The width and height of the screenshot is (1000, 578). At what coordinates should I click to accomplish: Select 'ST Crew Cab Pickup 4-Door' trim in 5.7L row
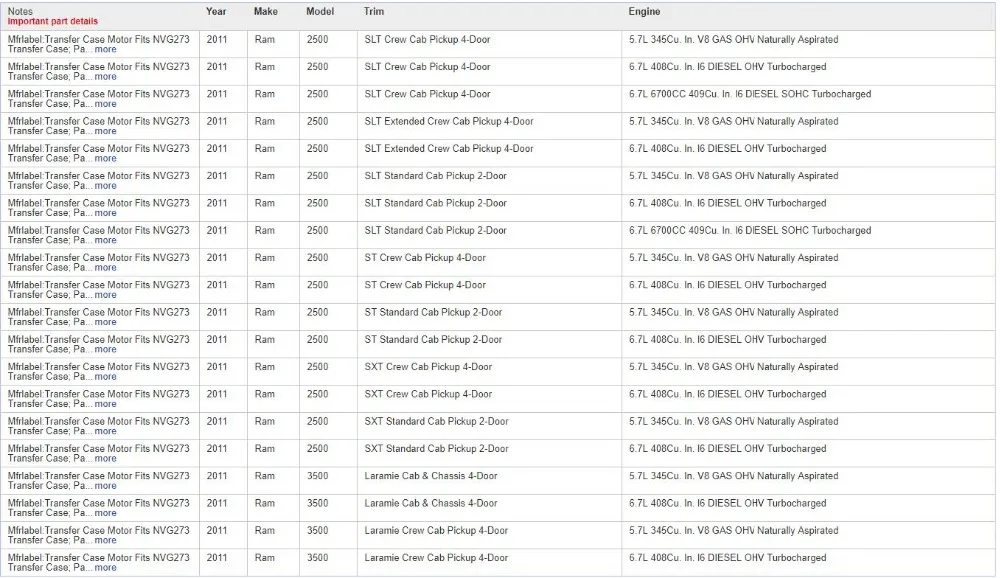425,258
